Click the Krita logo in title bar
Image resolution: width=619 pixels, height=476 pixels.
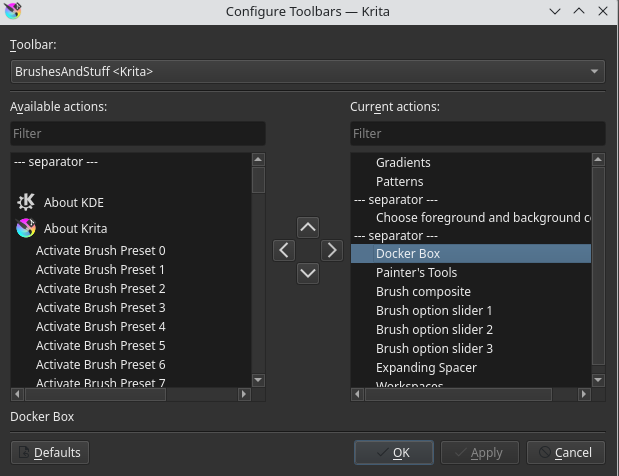pyautogui.click(x=13, y=12)
